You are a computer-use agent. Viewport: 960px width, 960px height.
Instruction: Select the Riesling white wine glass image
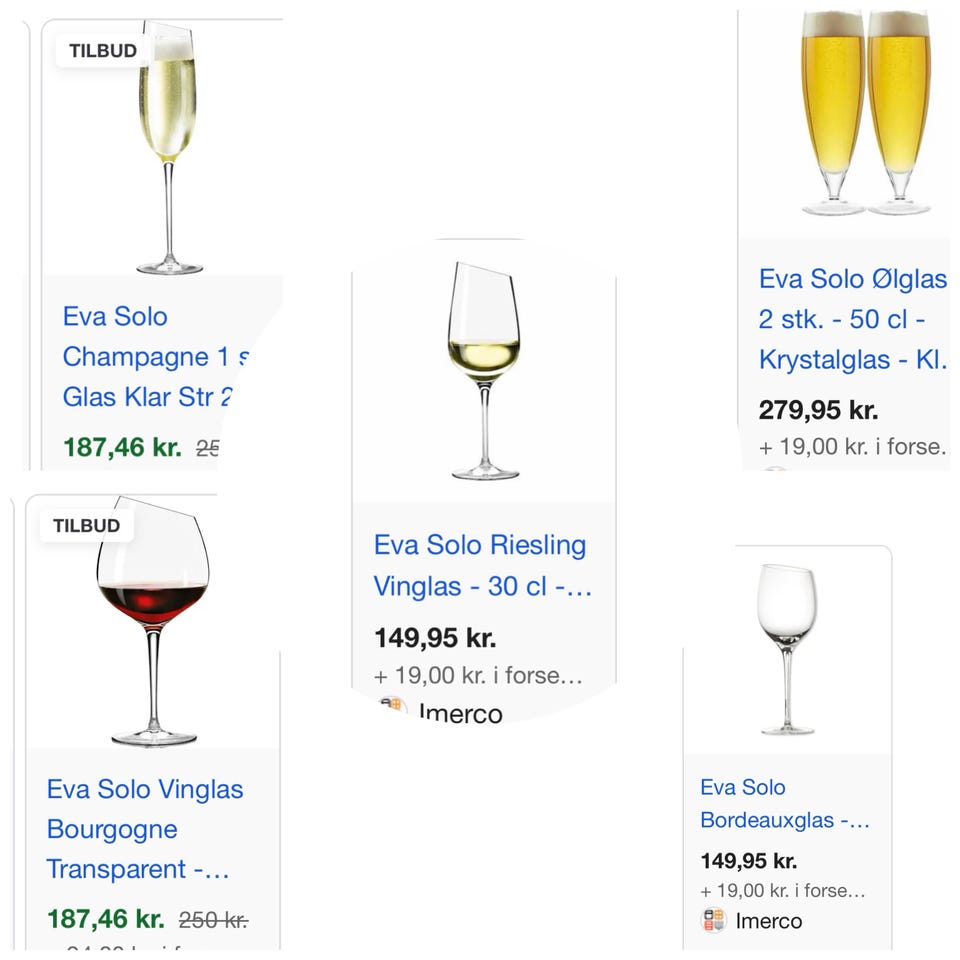point(484,370)
